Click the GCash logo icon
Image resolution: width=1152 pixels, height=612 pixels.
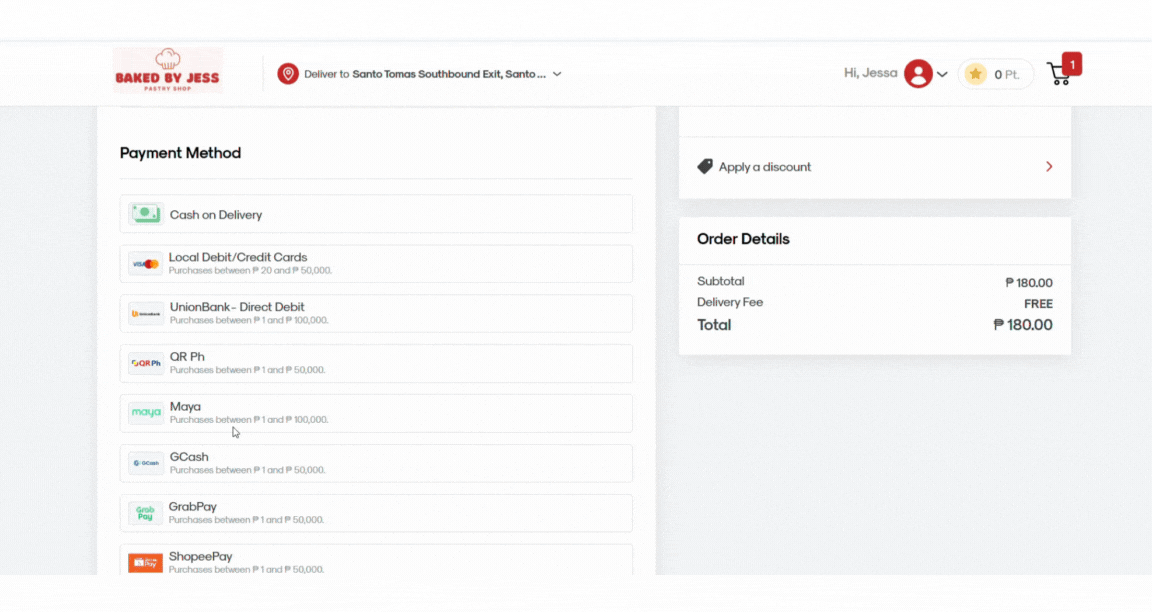[x=145, y=463]
